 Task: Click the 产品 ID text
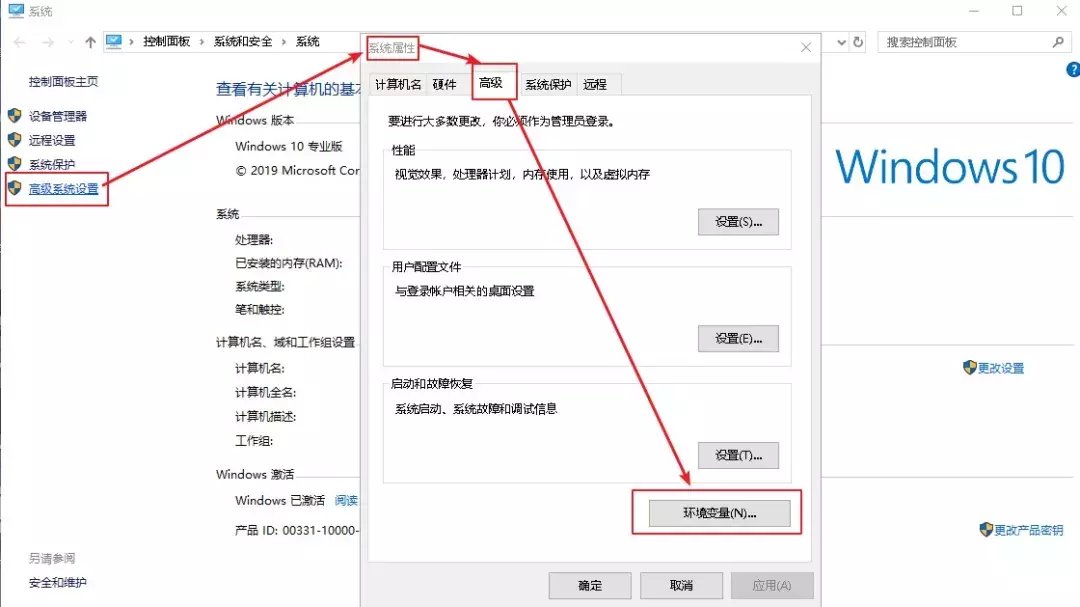[296, 531]
